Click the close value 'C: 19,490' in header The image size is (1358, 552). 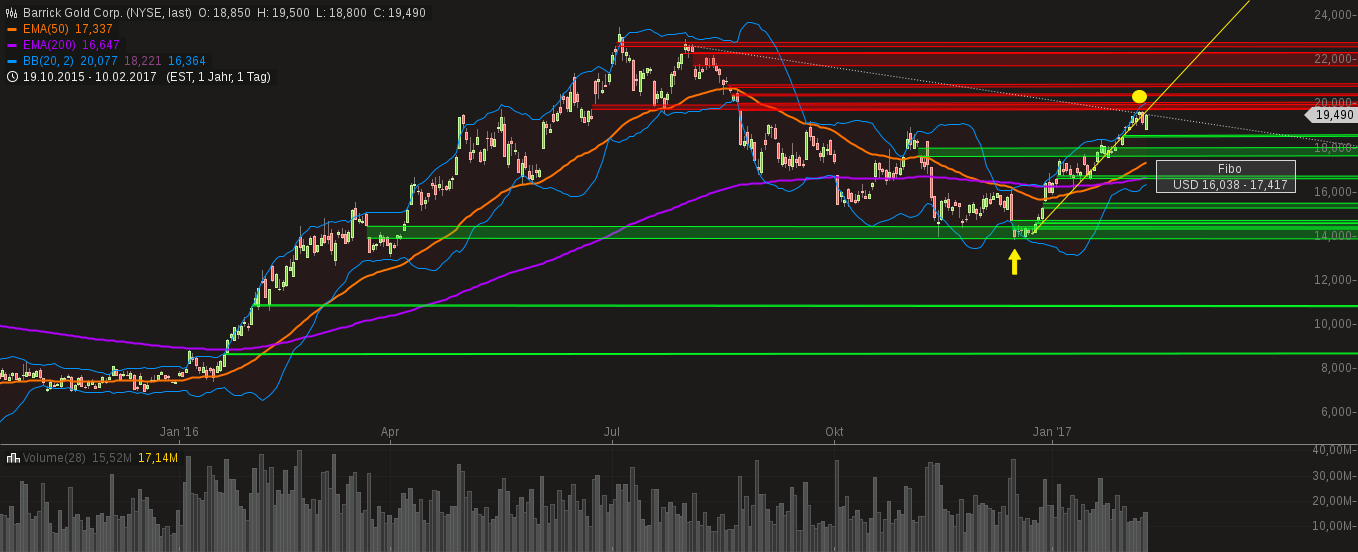(x=400, y=13)
